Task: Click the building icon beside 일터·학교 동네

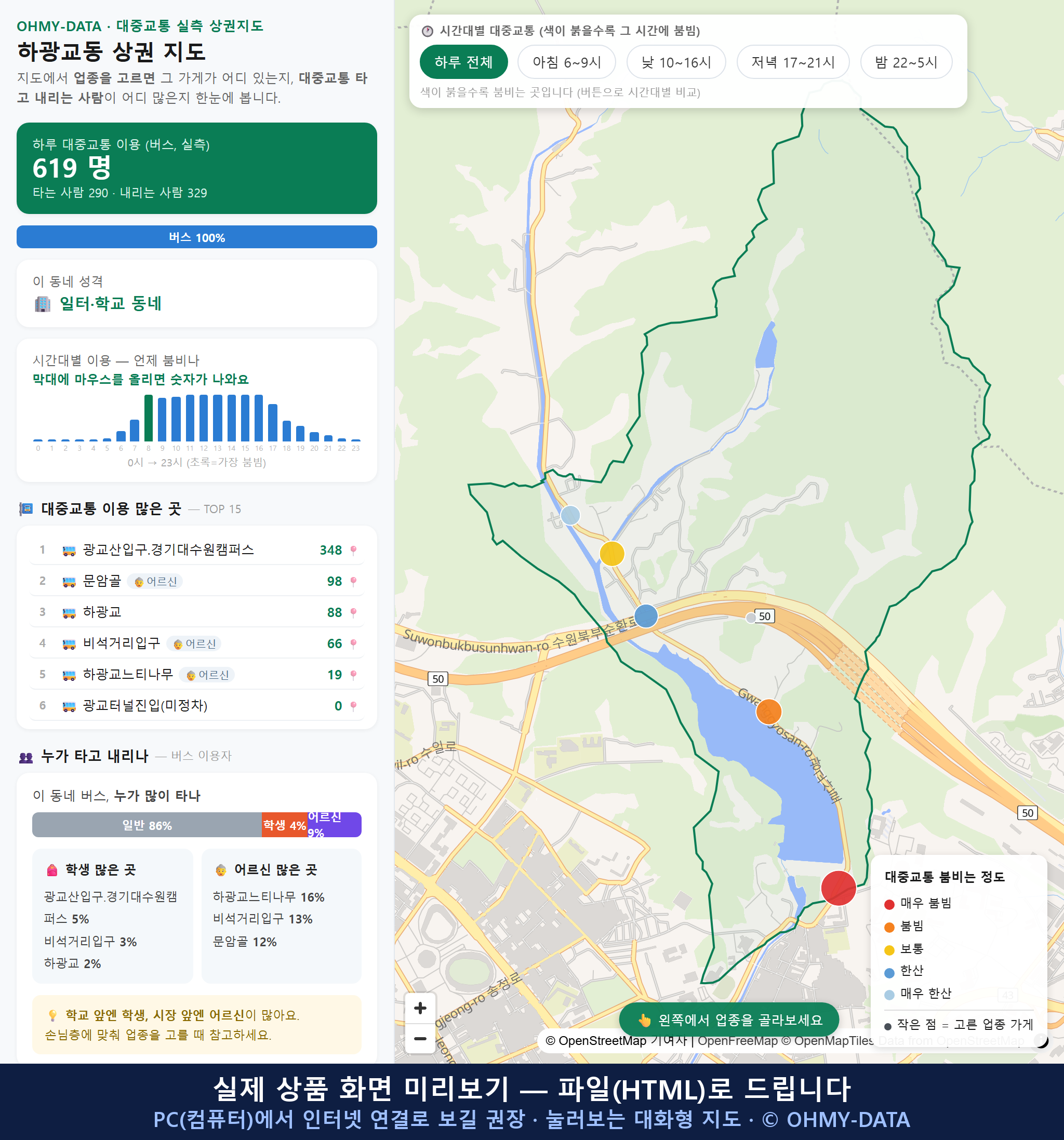Action: coord(43,303)
